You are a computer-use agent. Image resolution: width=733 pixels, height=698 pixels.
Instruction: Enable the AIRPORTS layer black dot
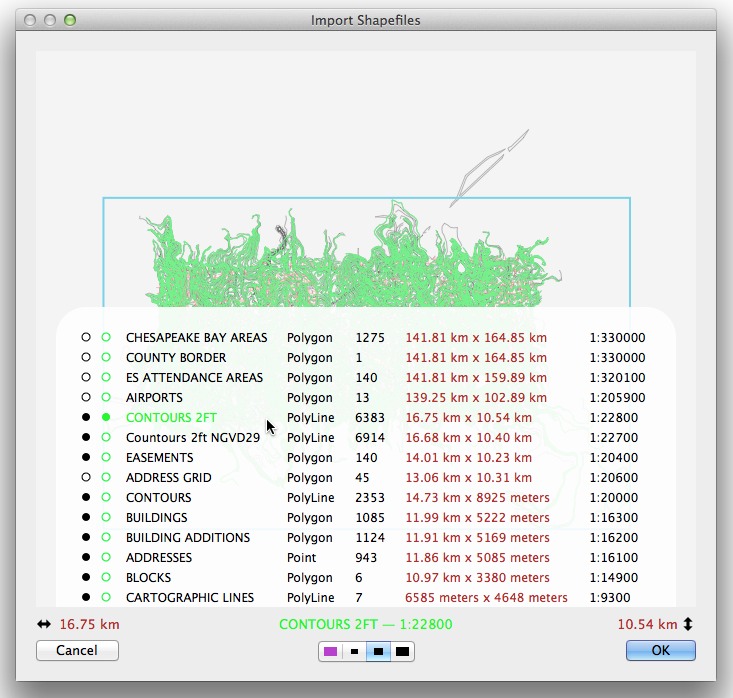click(86, 397)
